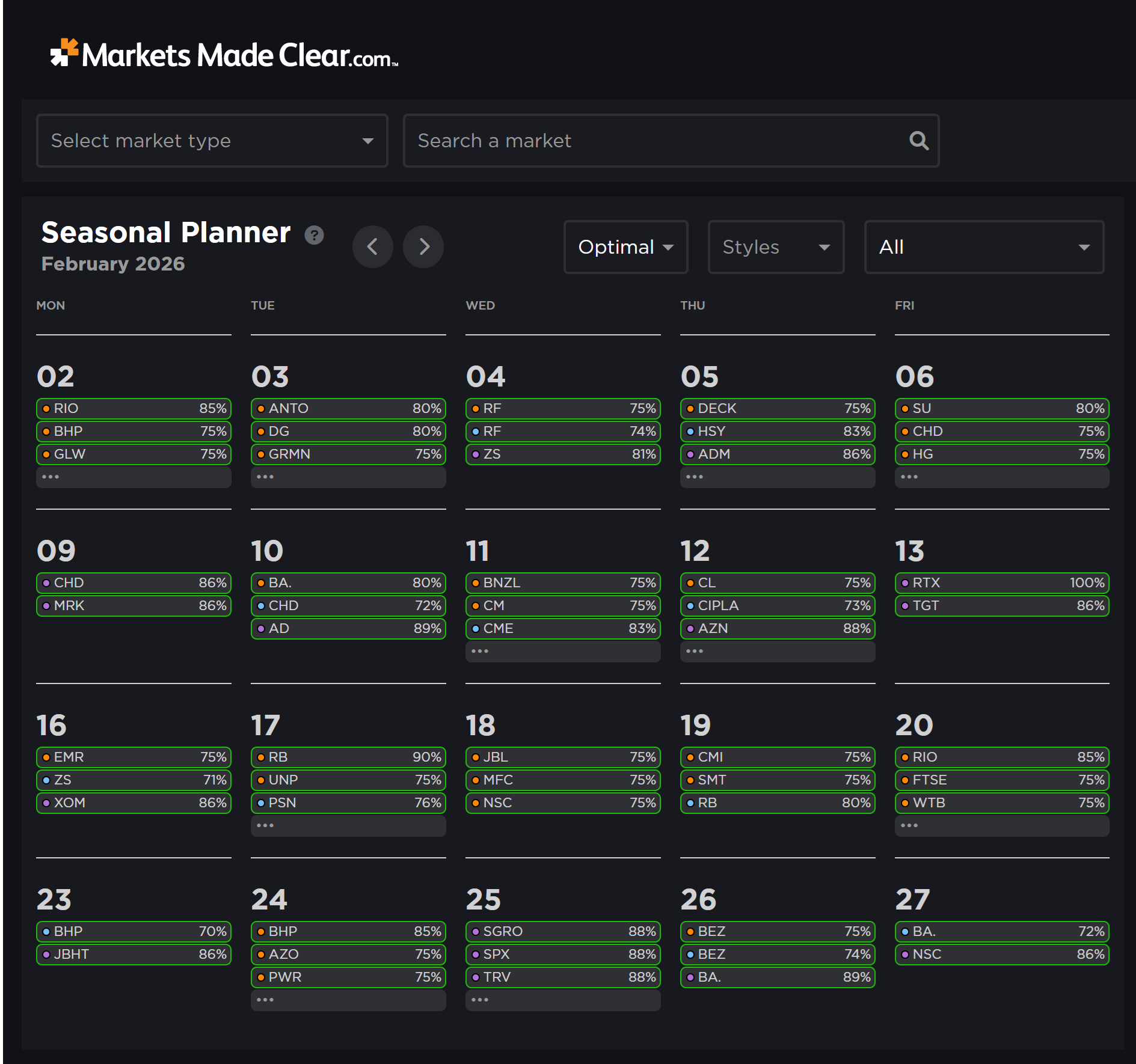Expand hidden markets under February 20

pyautogui.click(x=1001, y=825)
